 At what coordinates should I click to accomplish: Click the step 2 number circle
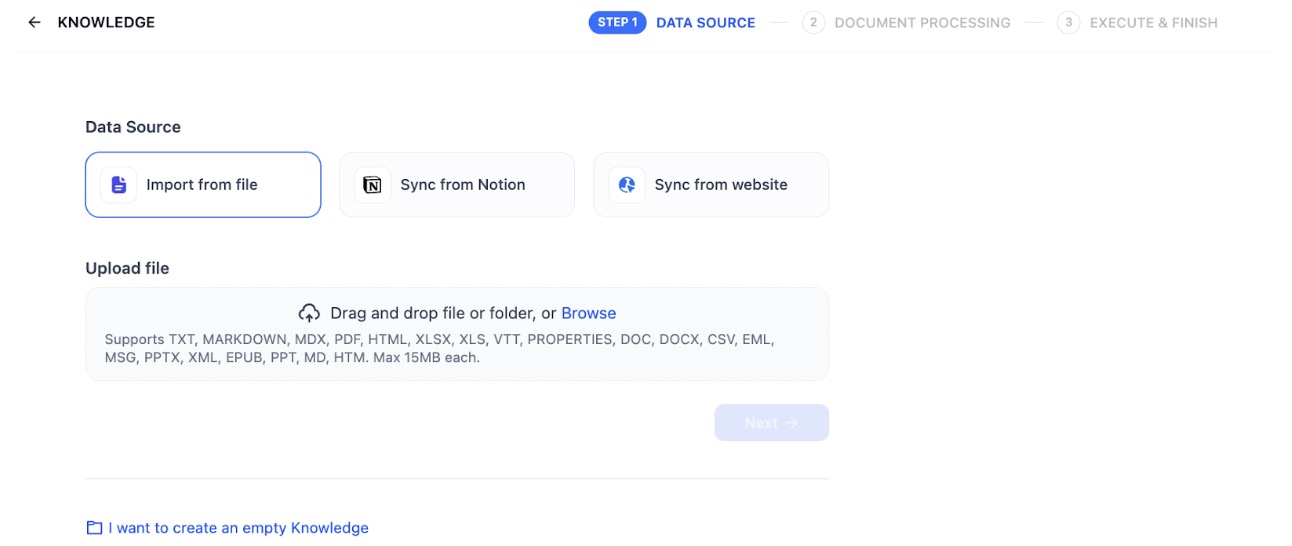pos(813,22)
